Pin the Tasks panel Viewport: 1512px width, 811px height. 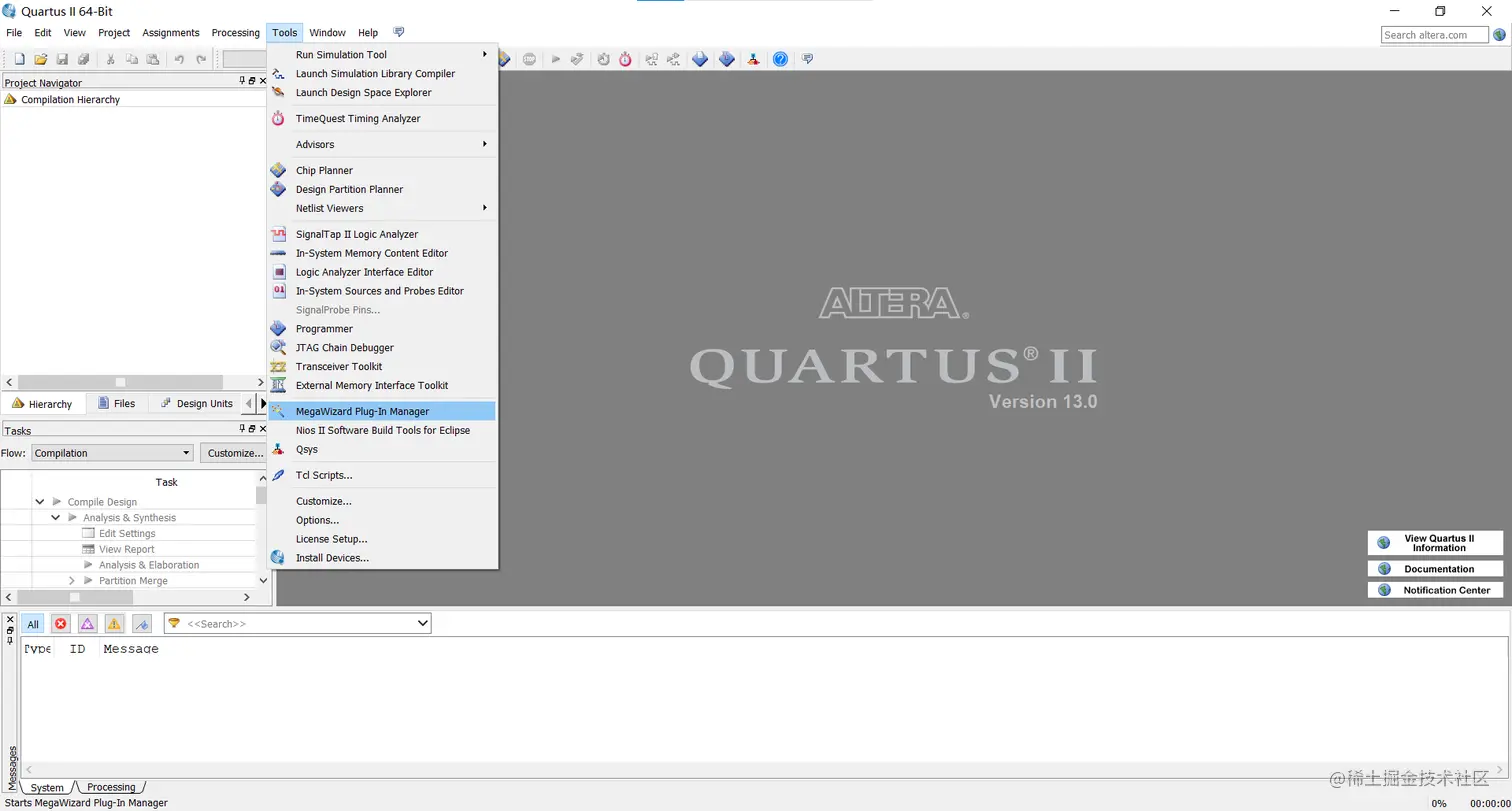(242, 429)
